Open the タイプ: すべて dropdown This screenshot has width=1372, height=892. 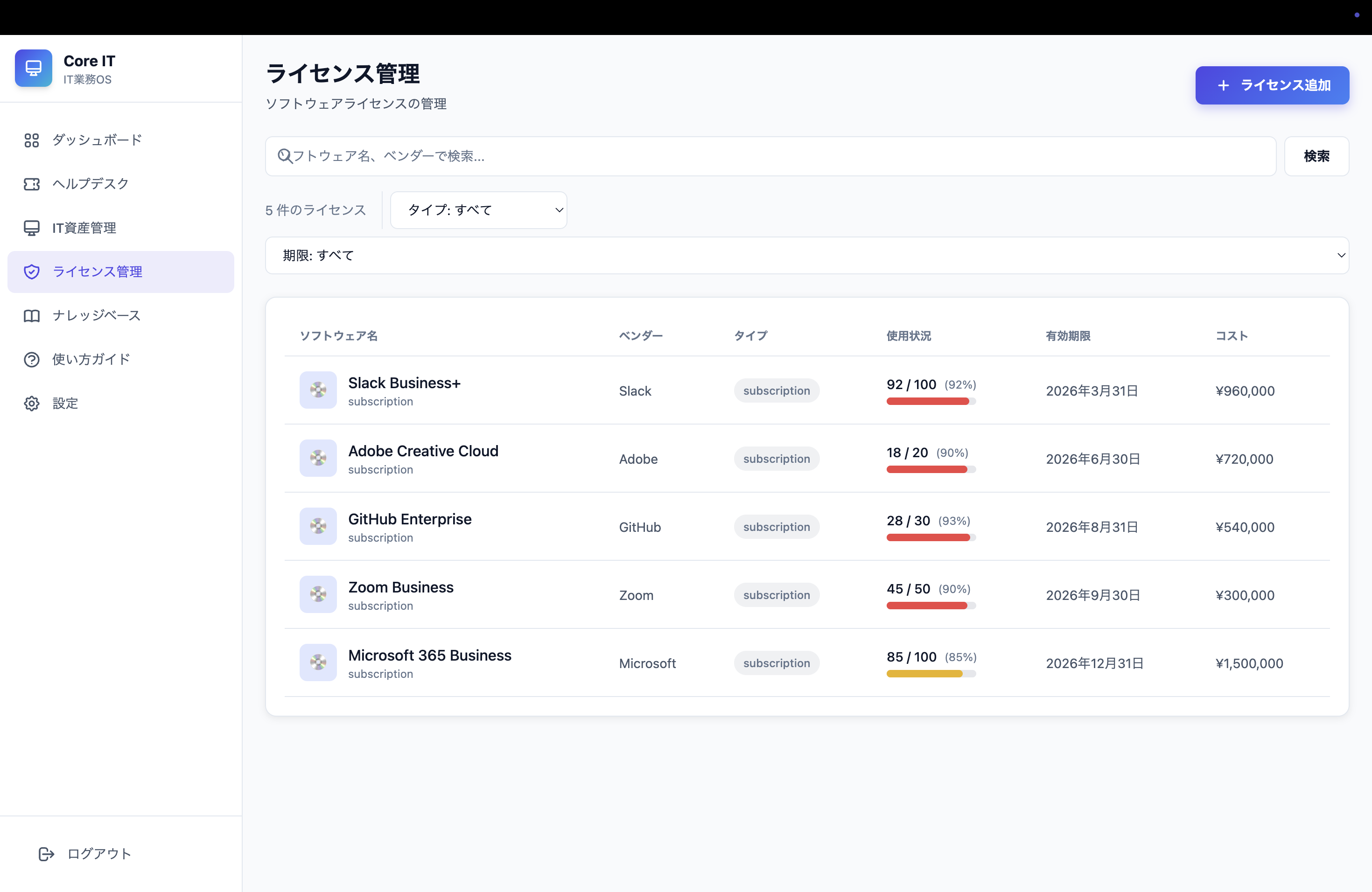pyautogui.click(x=478, y=210)
